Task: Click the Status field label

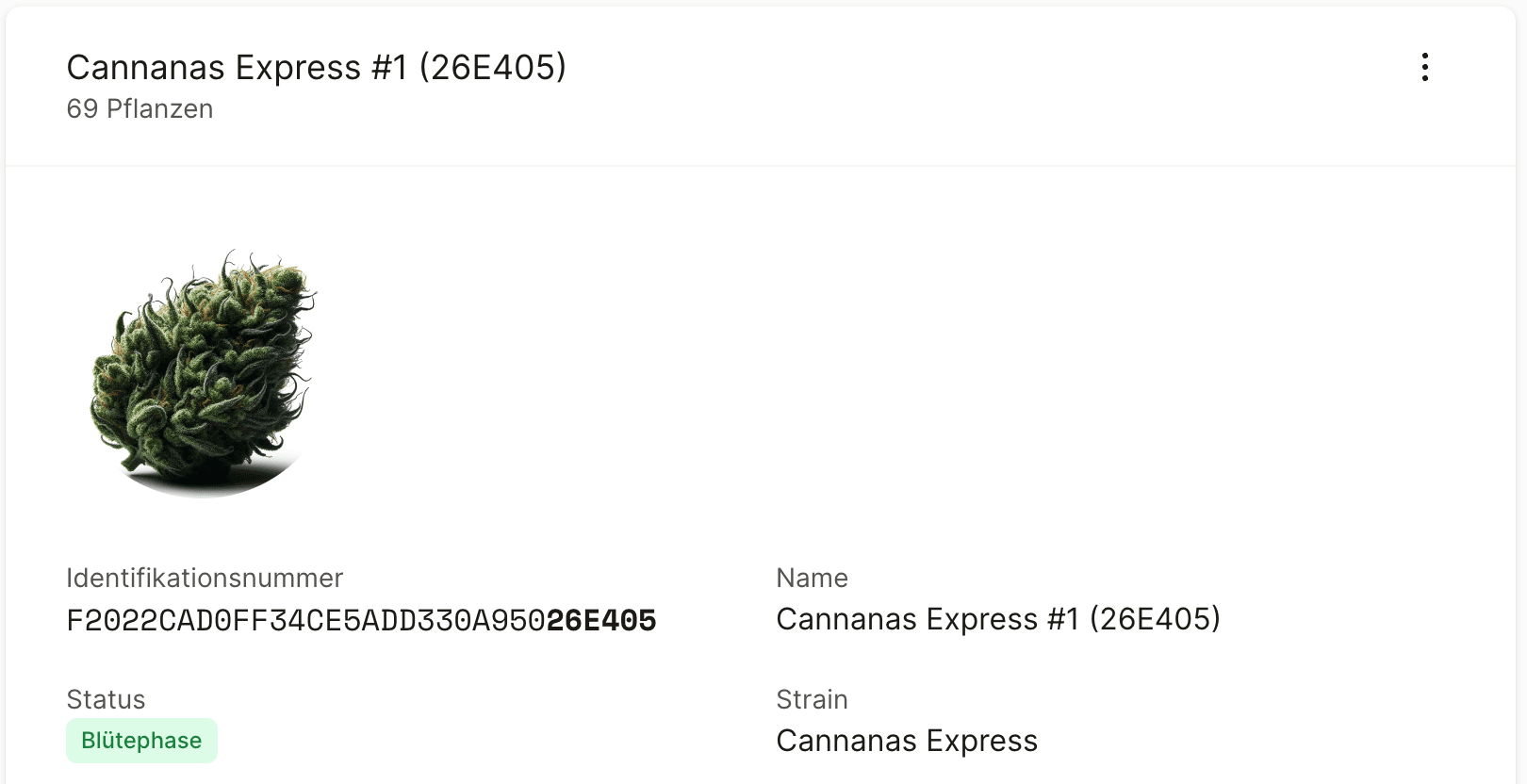Action: 106,699
